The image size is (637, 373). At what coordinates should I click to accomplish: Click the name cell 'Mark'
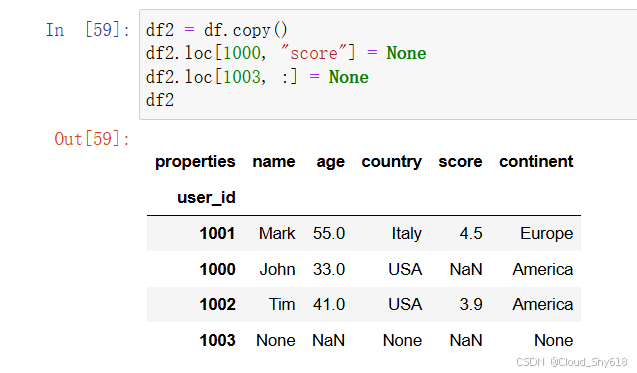click(277, 234)
